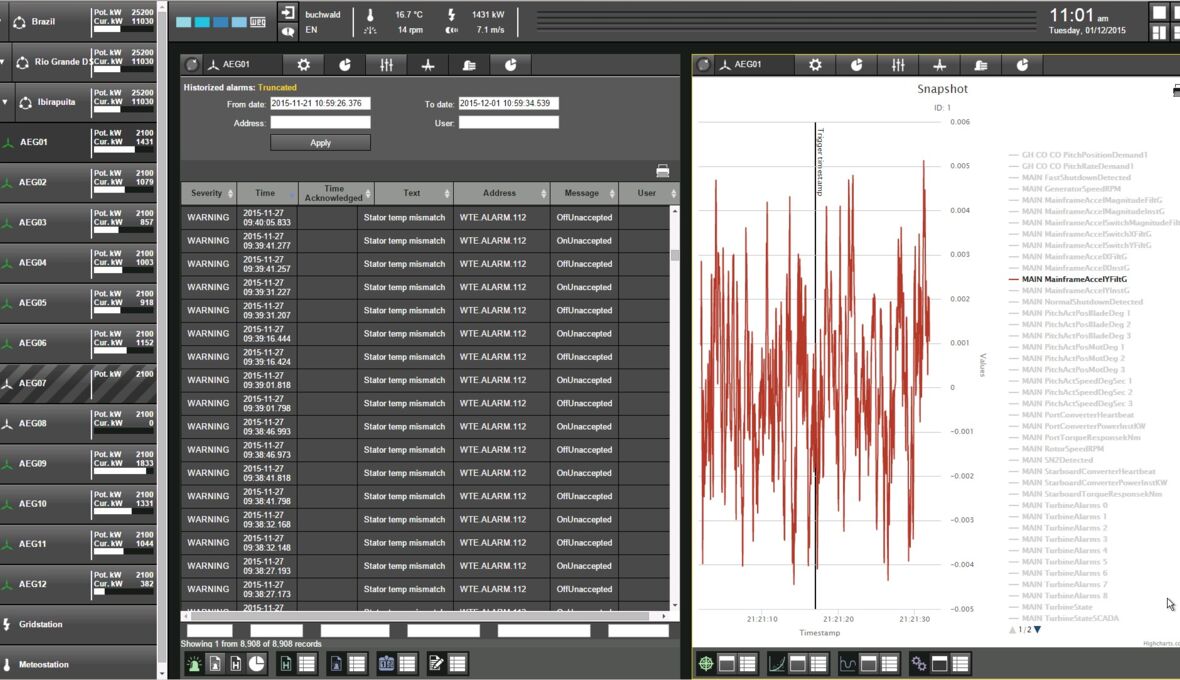The width and height of the screenshot is (1180, 680).
Task: Click the wave chart icon under Snapshot
Action: [847, 663]
